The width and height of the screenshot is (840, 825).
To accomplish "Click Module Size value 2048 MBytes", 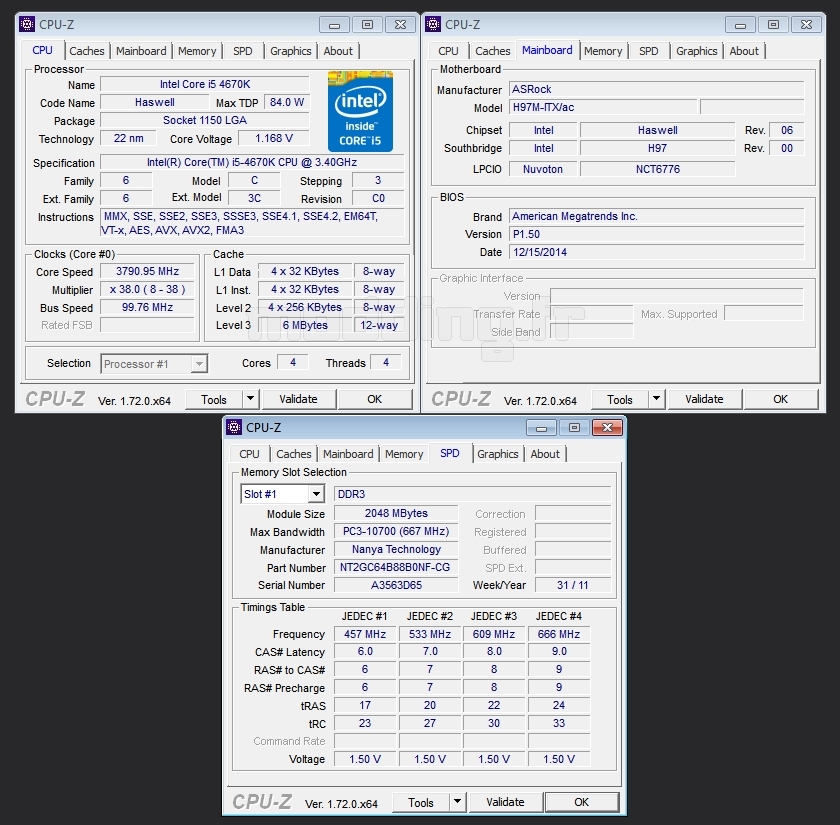I will (396, 513).
